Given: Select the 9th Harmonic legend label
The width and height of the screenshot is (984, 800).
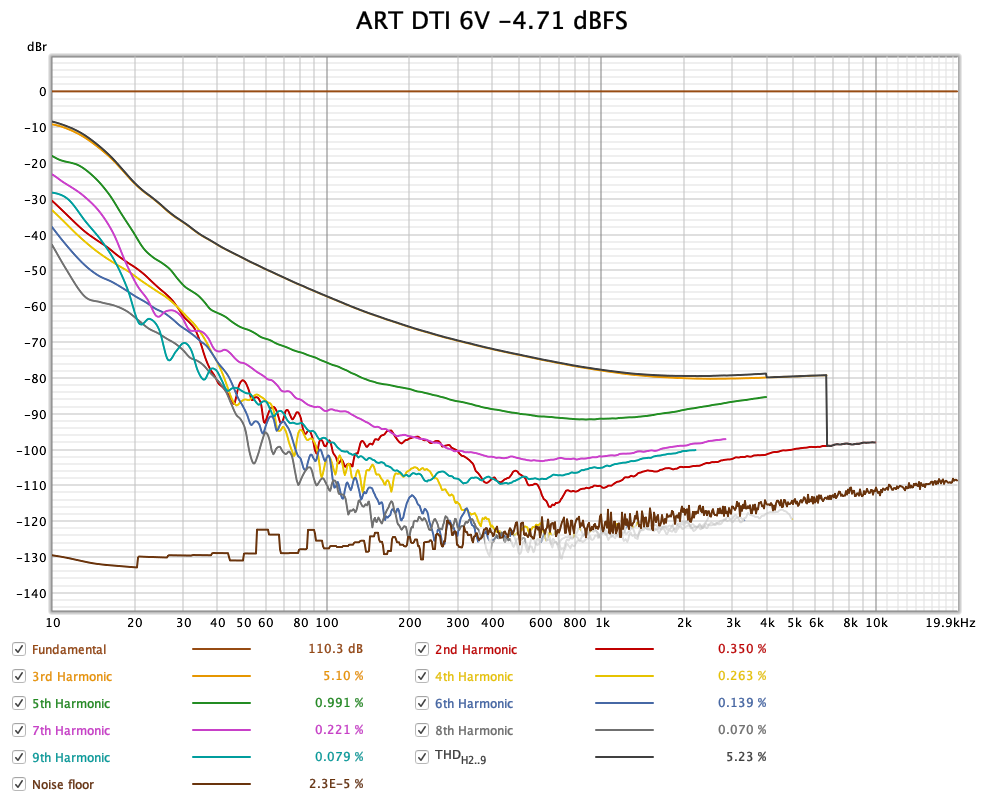Looking at the screenshot, I should point(71,758).
